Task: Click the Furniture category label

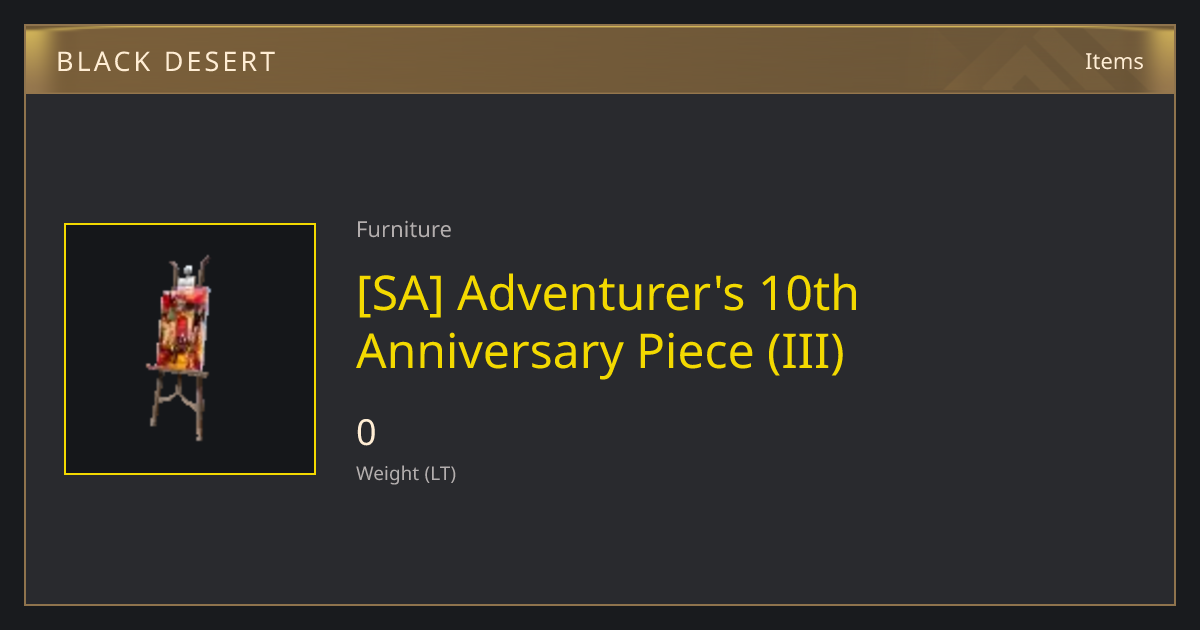Action: 404,229
